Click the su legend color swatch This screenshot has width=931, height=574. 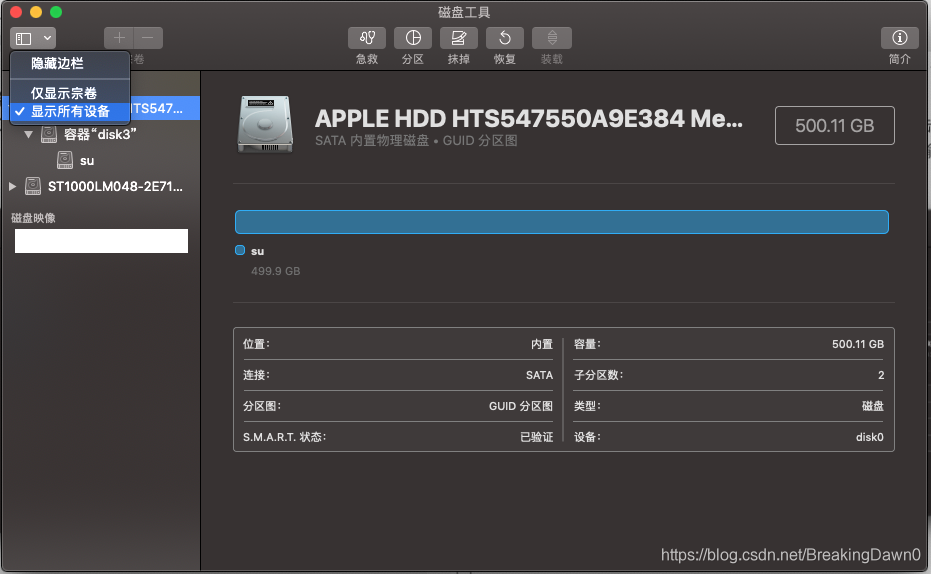(x=240, y=250)
